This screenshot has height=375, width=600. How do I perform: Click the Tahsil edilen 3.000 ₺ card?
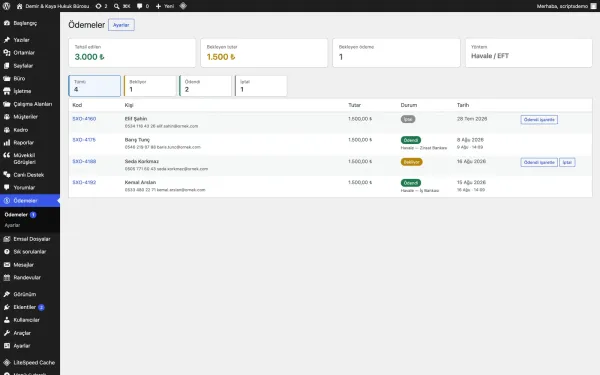(x=132, y=53)
